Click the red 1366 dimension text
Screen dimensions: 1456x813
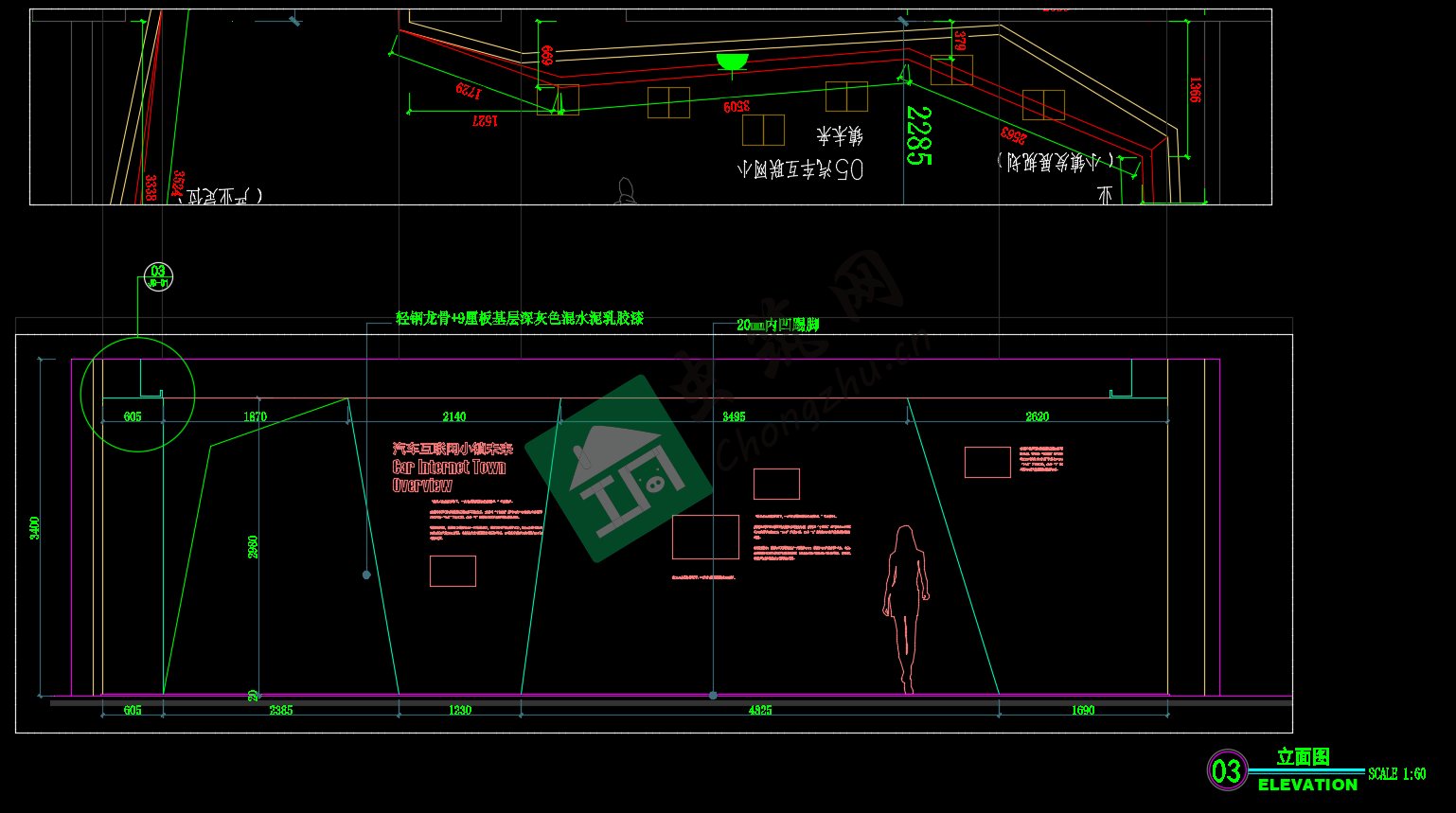(1195, 90)
